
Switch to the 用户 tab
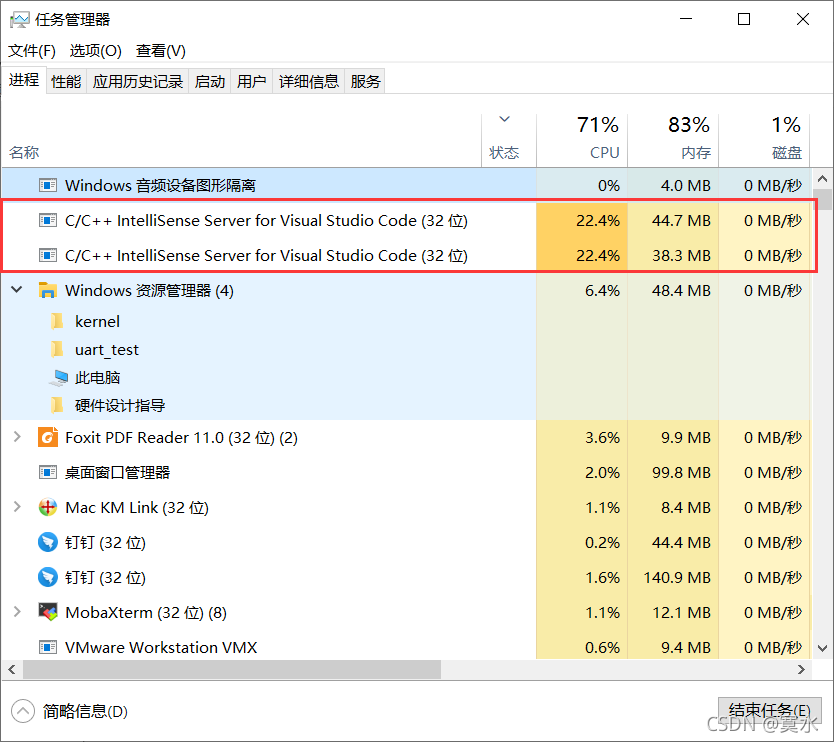pyautogui.click(x=252, y=81)
